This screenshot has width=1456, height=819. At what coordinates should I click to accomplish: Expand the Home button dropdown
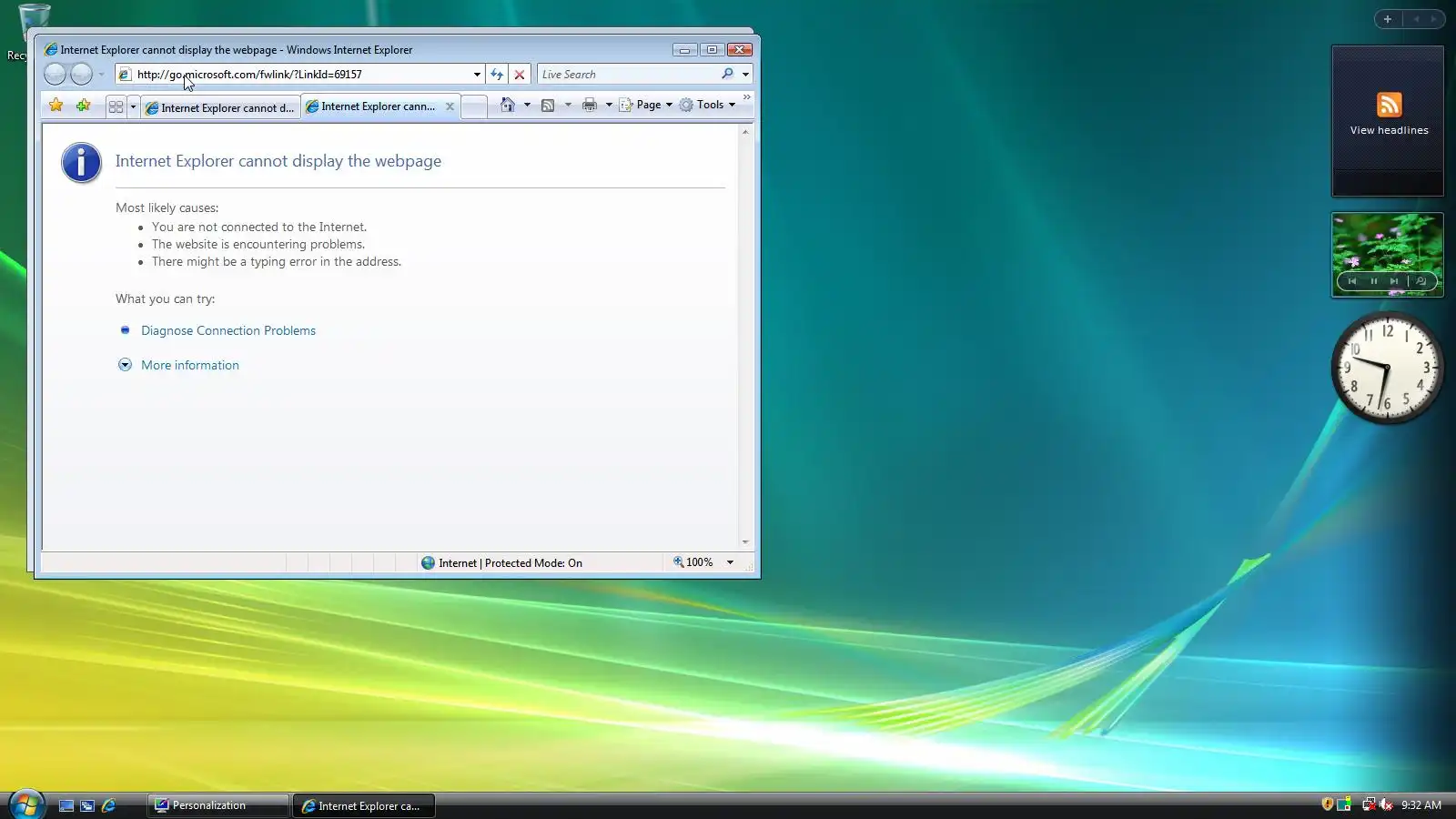527,105
